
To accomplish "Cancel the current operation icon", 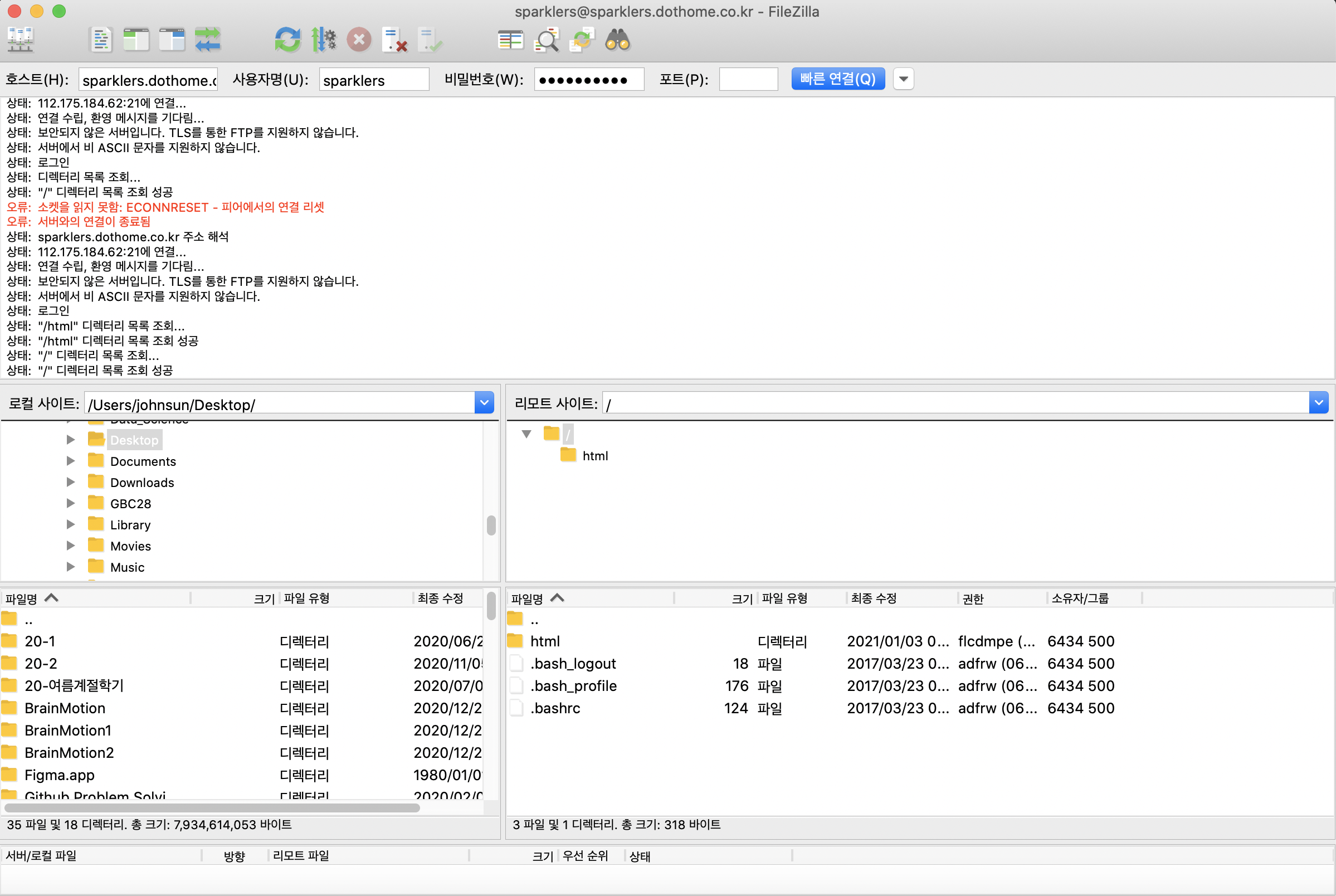I will click(x=359, y=40).
